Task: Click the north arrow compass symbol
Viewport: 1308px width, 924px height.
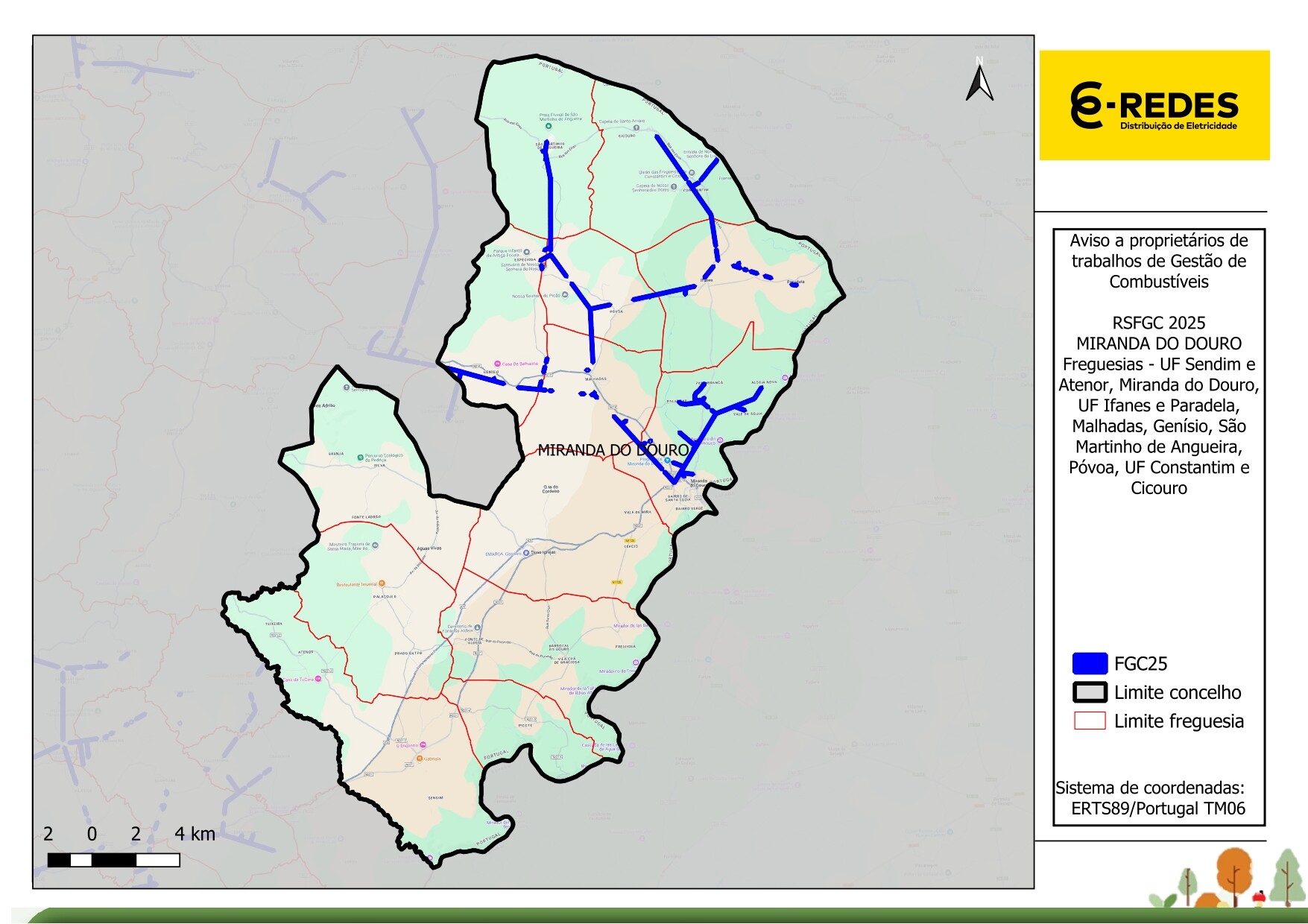Action: [979, 80]
